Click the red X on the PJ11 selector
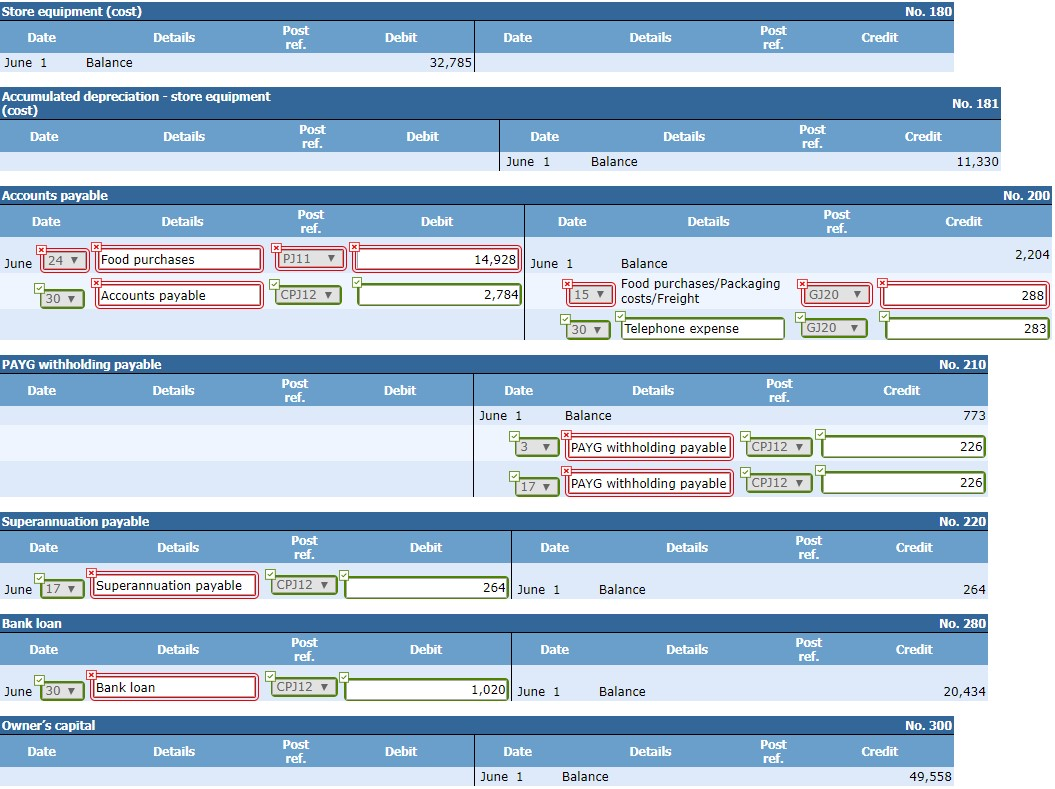This screenshot has height=789, width=1055. click(276, 246)
